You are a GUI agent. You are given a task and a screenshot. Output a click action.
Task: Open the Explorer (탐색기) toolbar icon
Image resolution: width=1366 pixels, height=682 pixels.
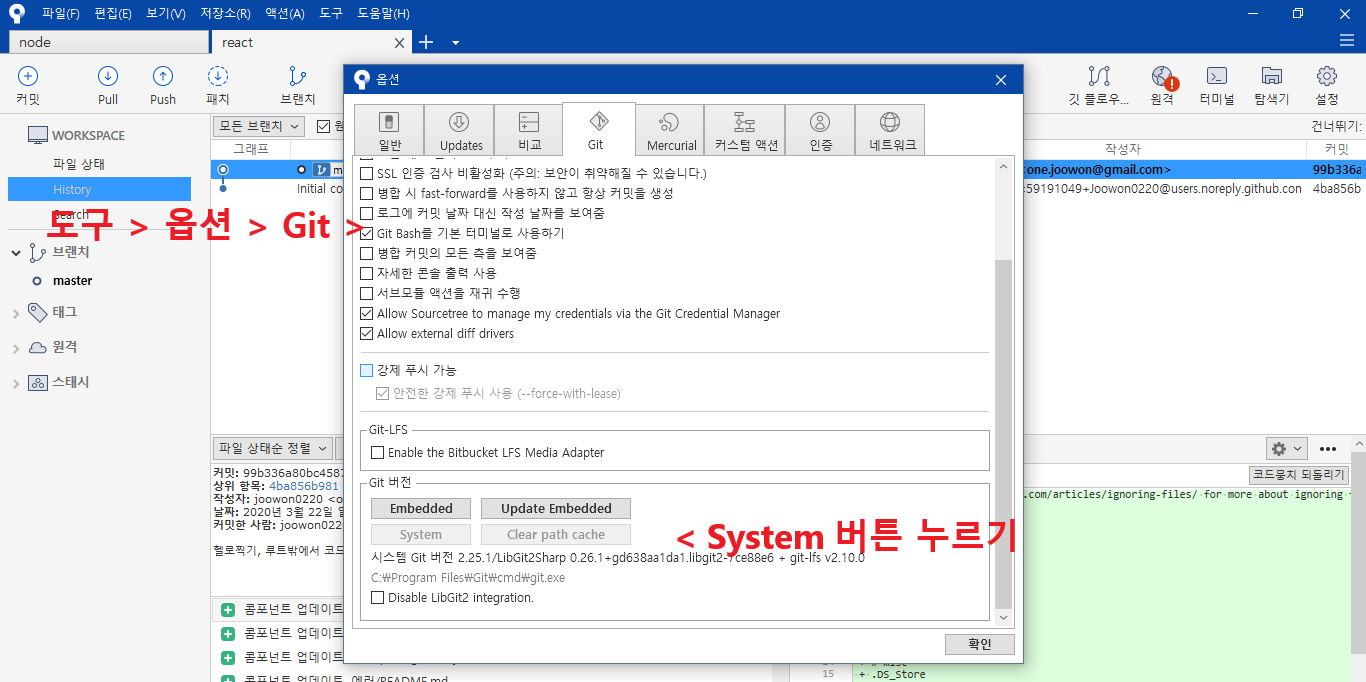point(1272,76)
